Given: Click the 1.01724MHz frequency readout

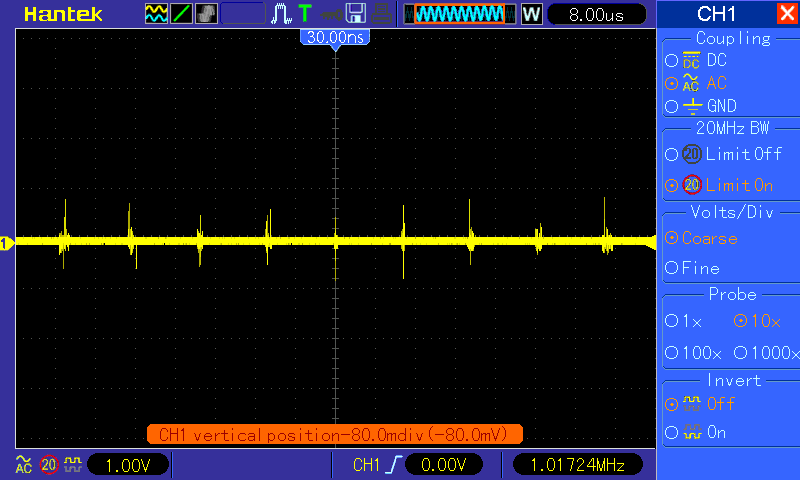Looking at the screenshot, I should [578, 465].
